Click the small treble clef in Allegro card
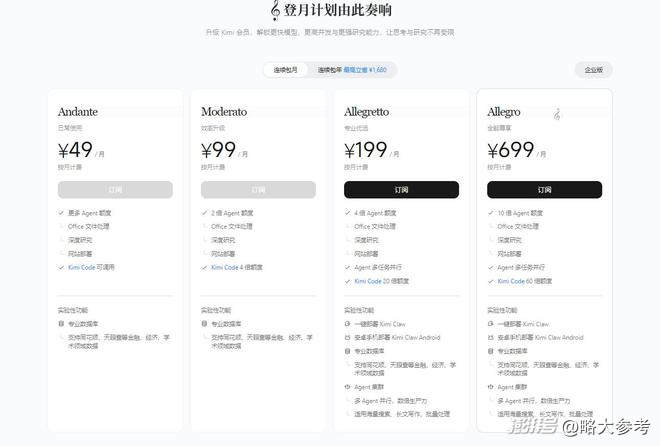Viewport: 660px width, 446px height. (557, 114)
